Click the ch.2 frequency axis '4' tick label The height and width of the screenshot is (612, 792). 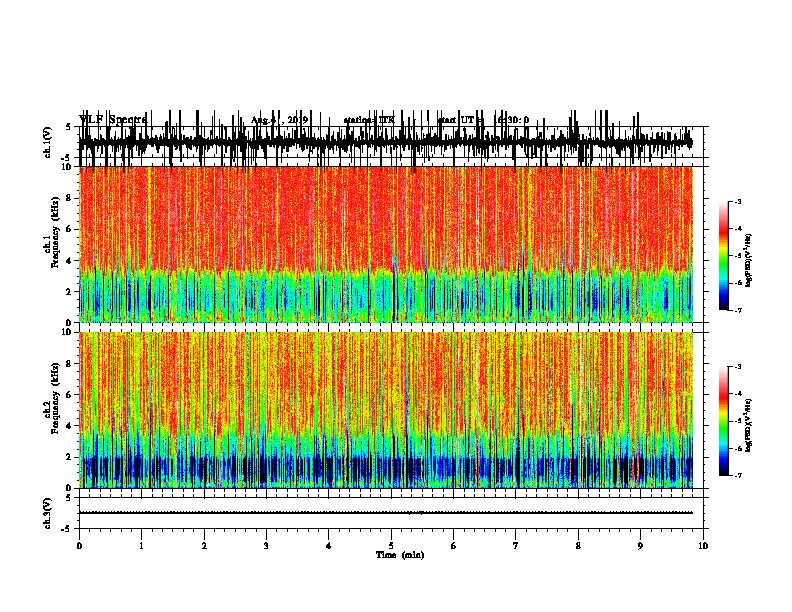click(69, 426)
